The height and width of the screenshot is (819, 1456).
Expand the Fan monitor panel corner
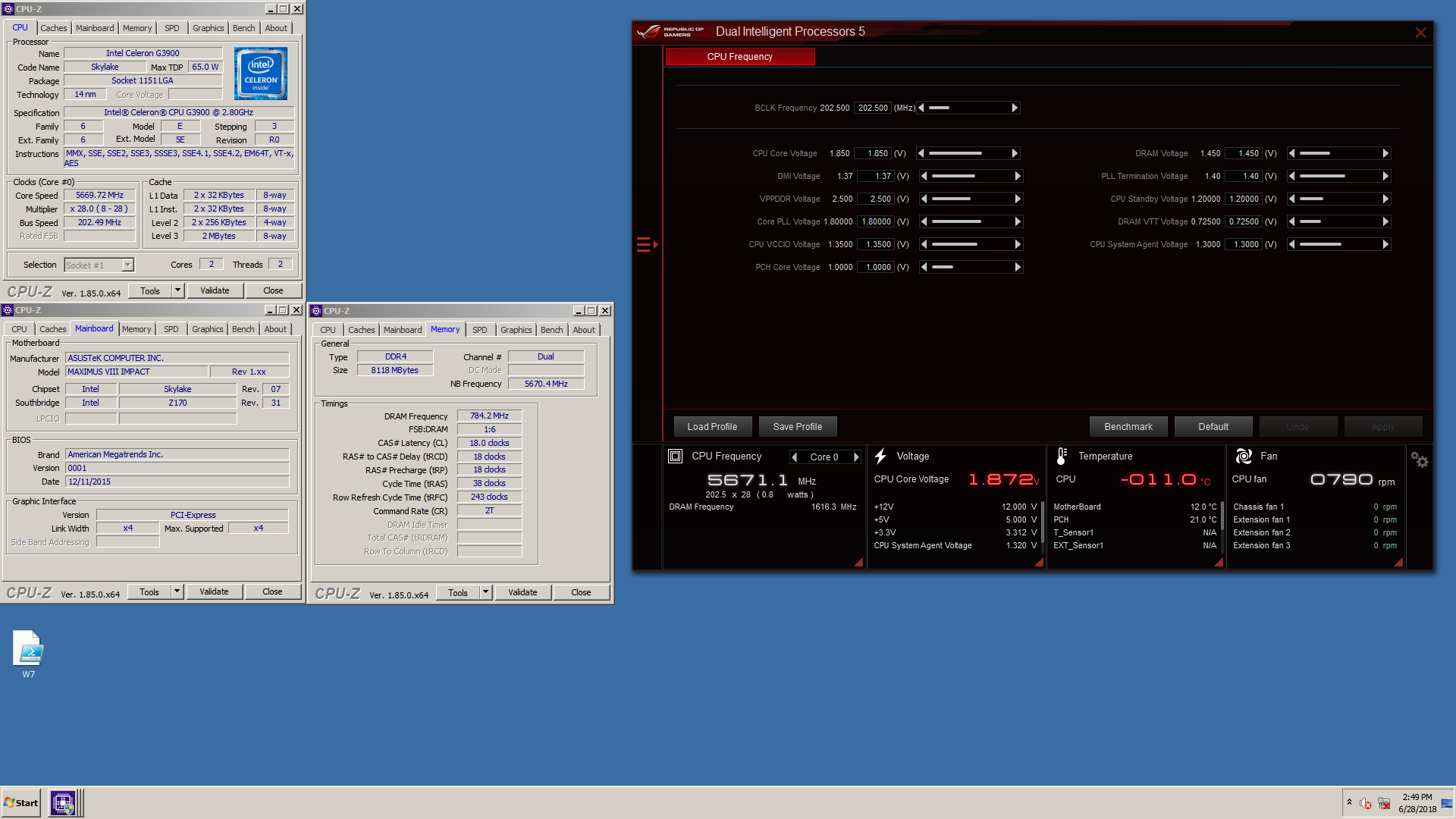[x=1398, y=562]
